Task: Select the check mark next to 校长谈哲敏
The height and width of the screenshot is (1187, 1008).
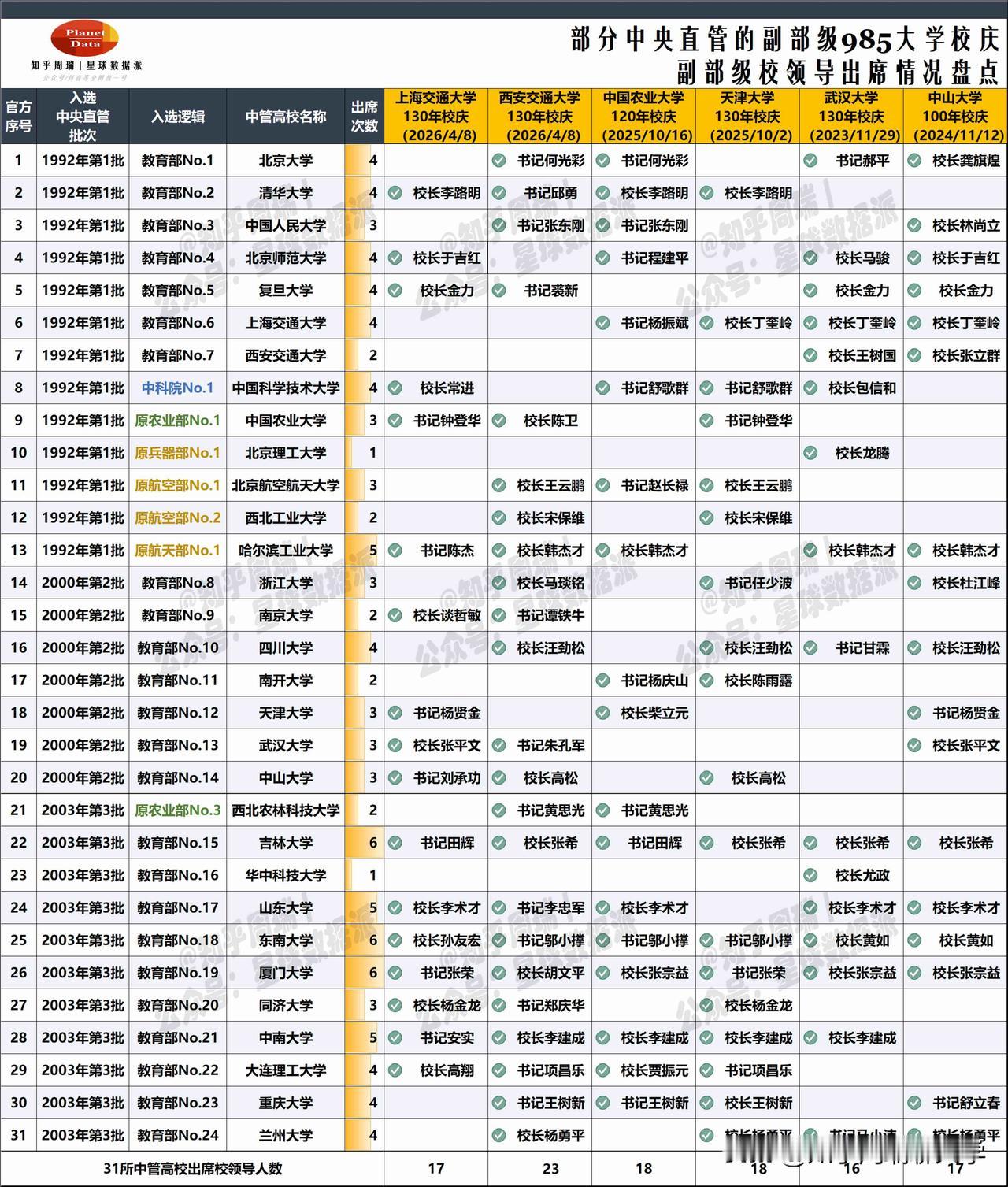Action: pyautogui.click(x=395, y=615)
